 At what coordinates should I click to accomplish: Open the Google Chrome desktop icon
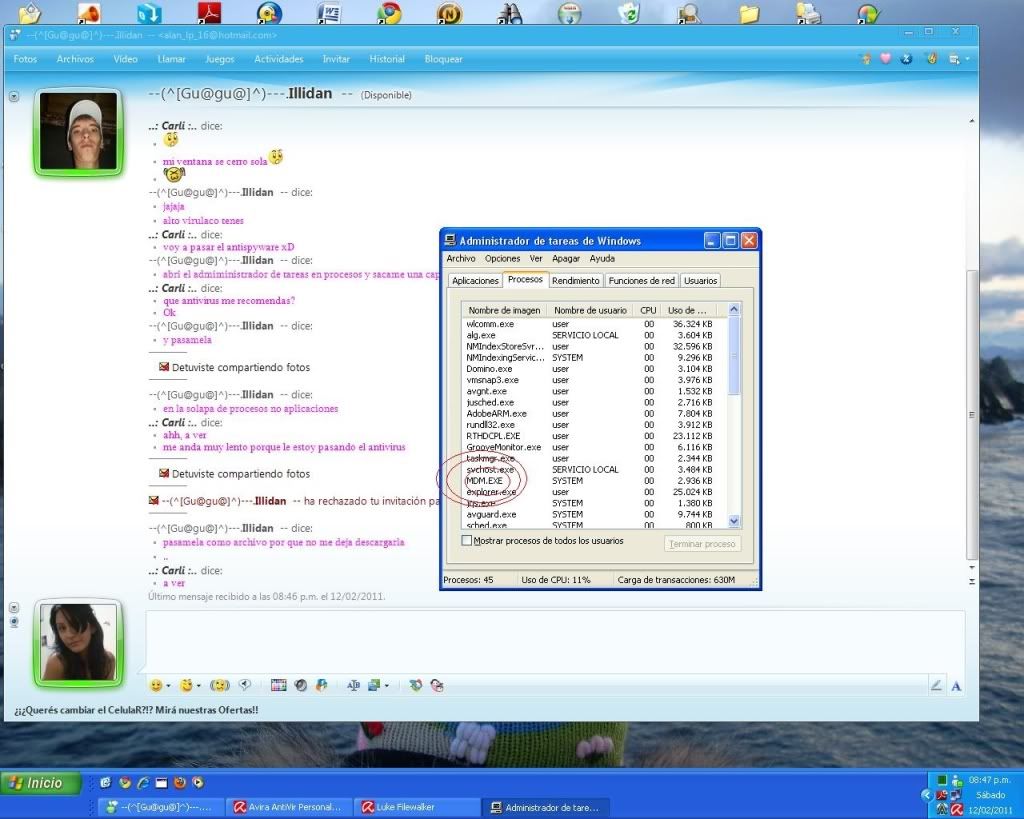tap(389, 13)
